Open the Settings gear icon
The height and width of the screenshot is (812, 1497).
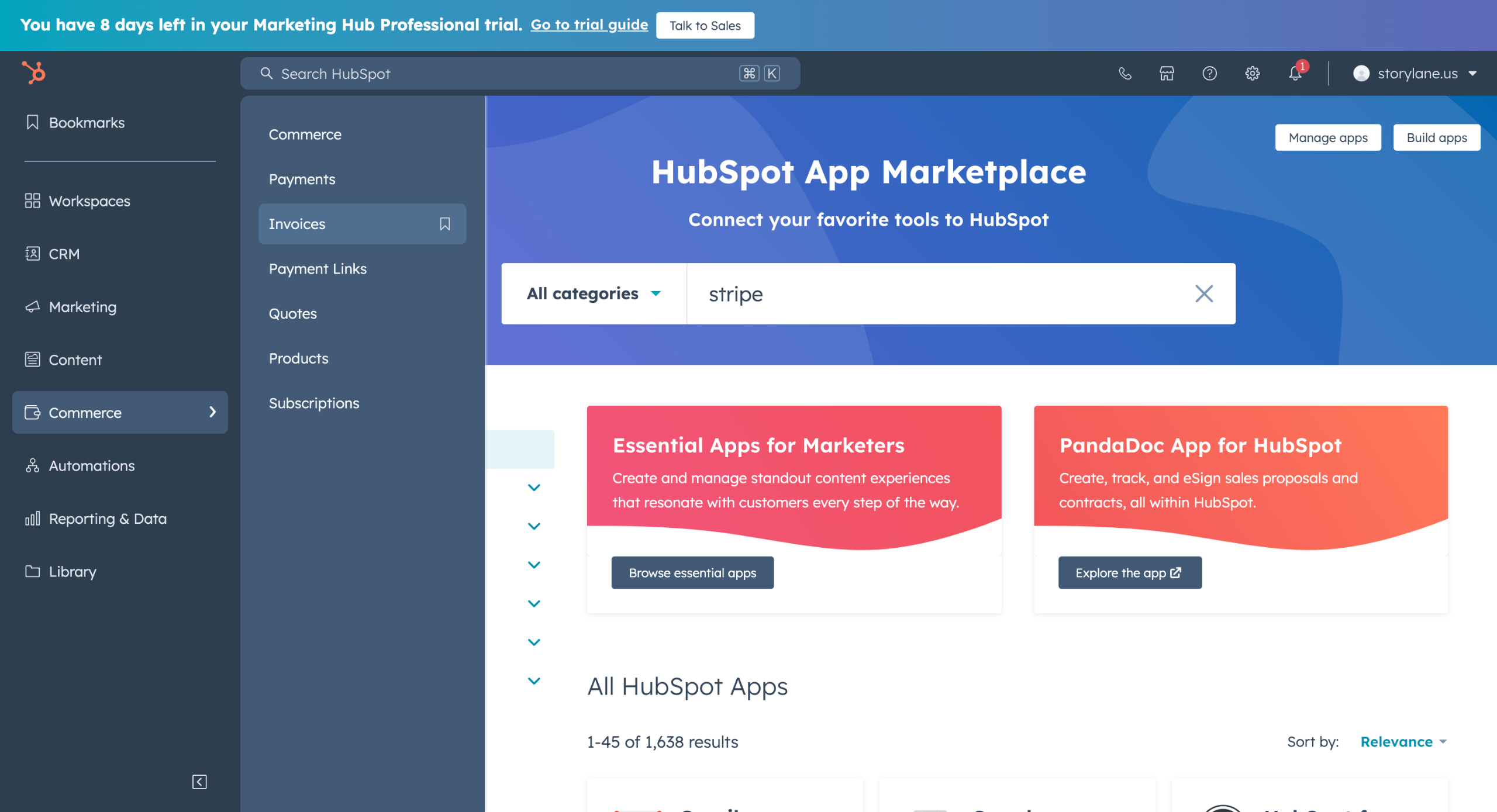(1252, 74)
